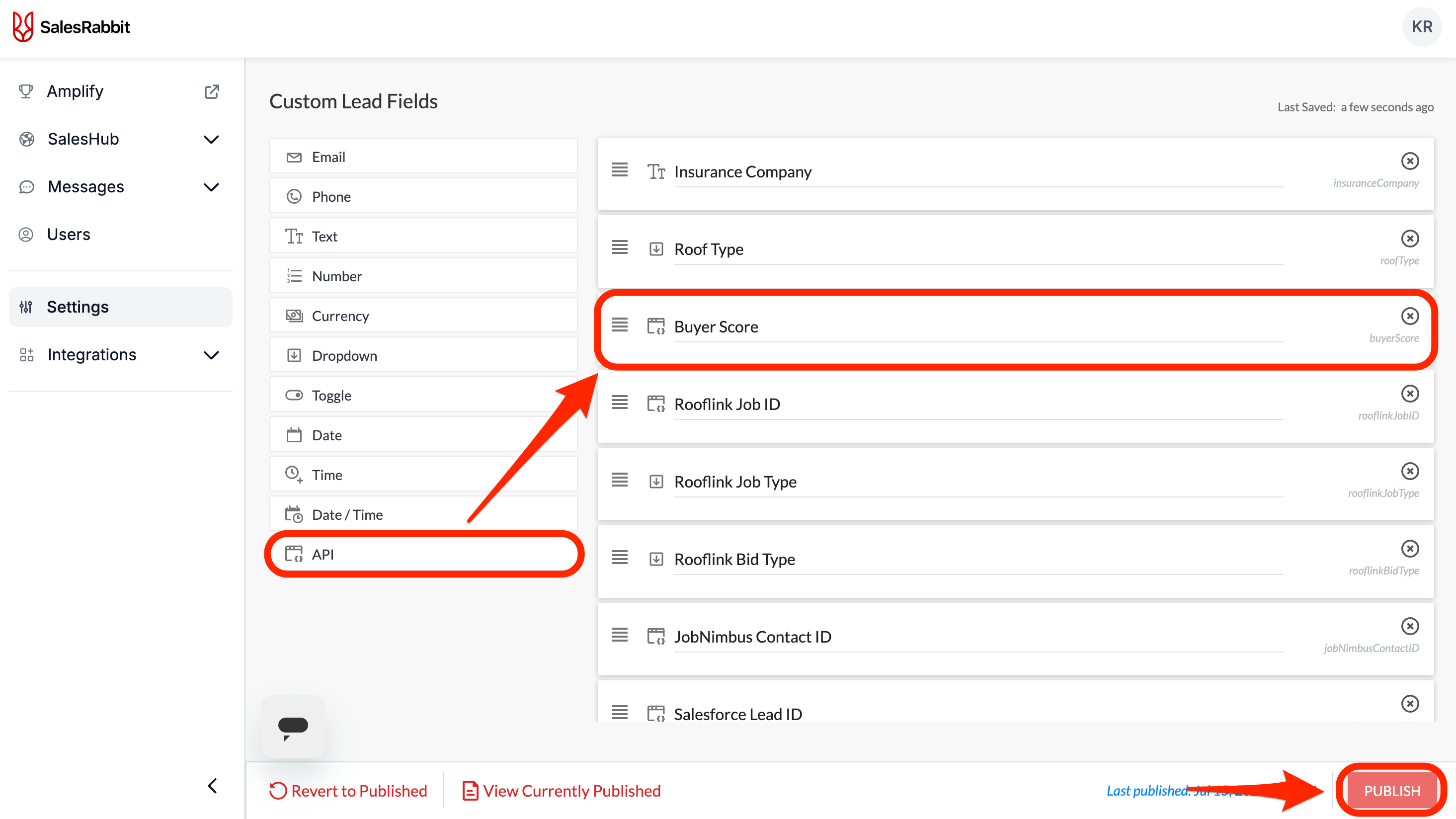The image size is (1456, 819).
Task: Collapse sidebar with the left chevron
Action: point(213,786)
